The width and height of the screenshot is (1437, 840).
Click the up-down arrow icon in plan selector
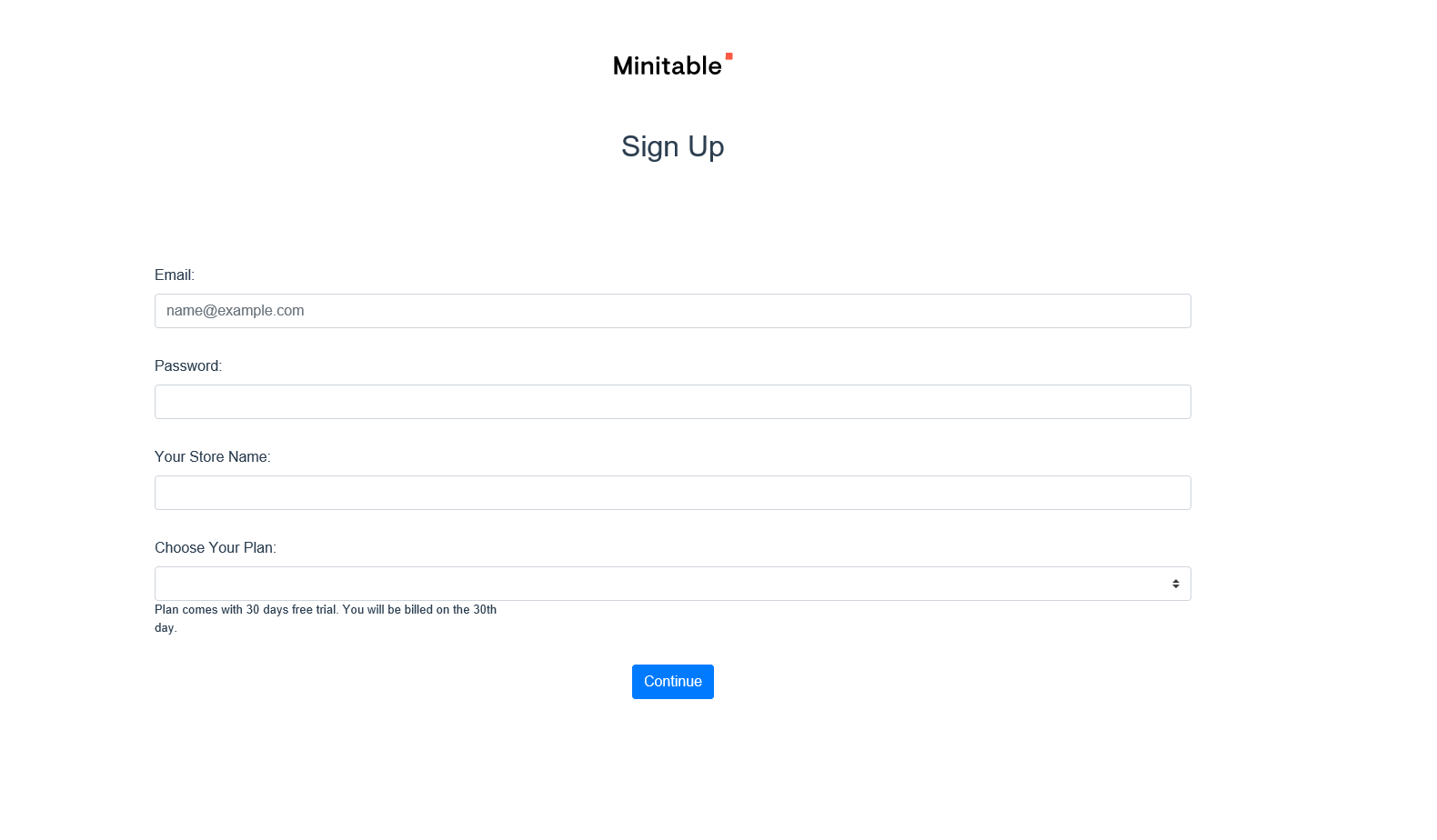[1175, 584]
